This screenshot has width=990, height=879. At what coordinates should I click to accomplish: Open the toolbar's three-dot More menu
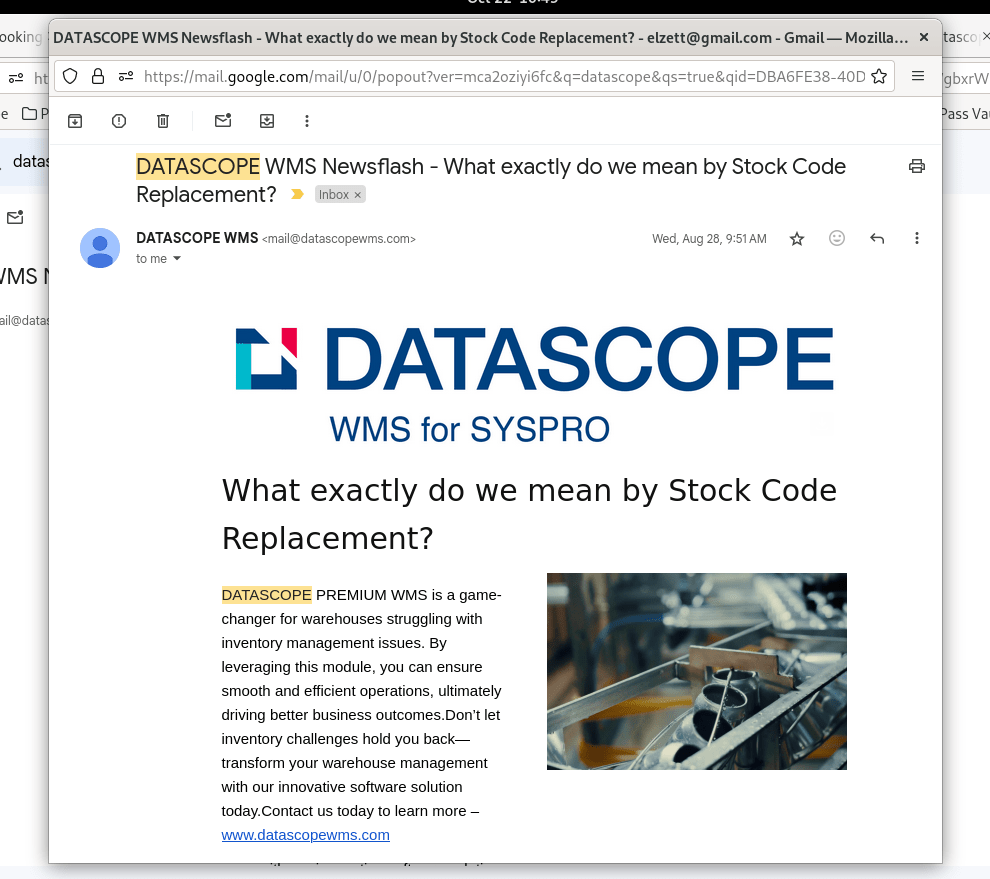coord(307,121)
